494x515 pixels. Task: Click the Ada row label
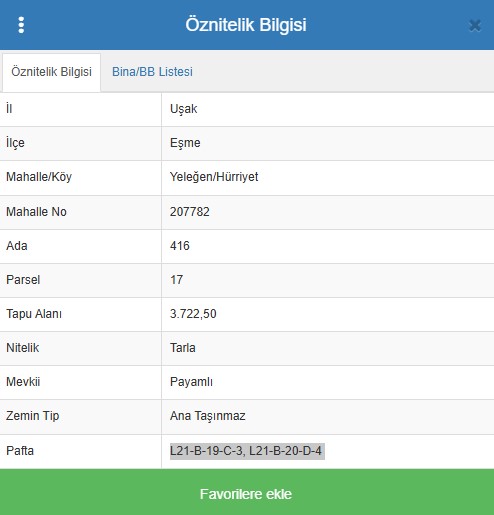pos(17,246)
